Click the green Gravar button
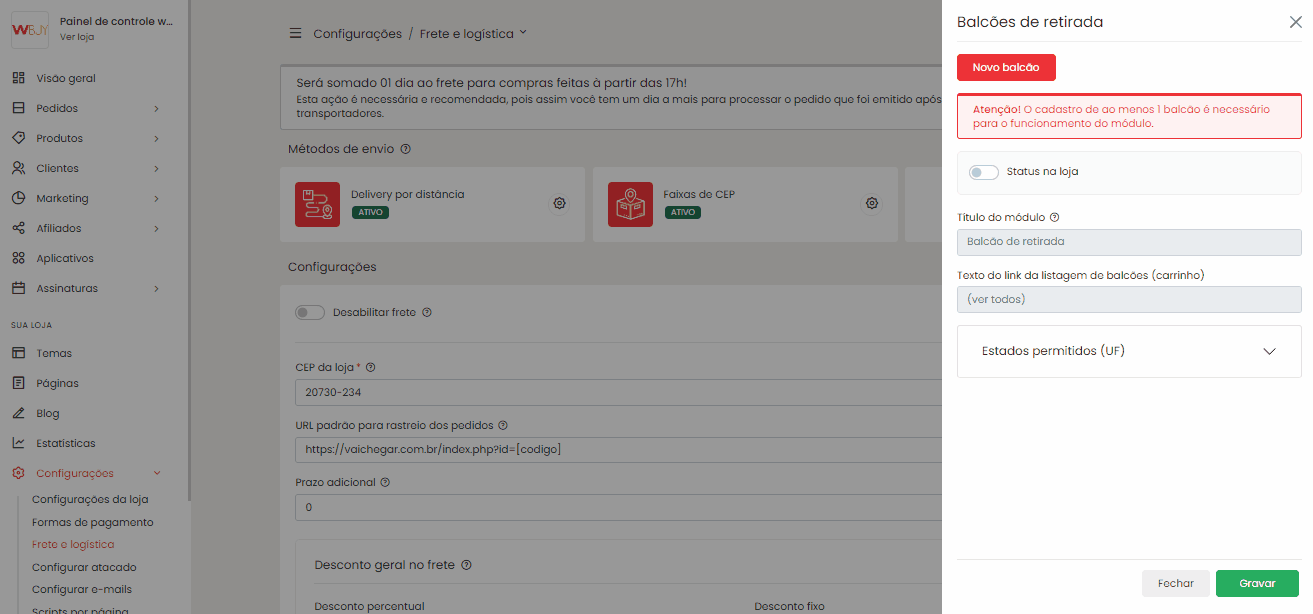 pos(1257,583)
